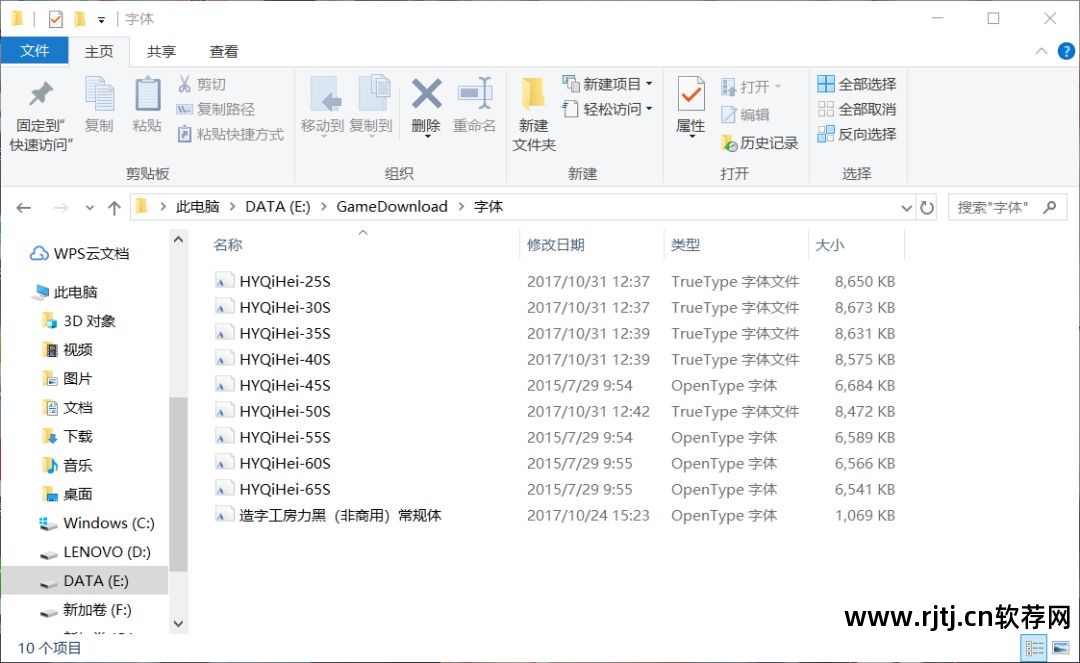The width and height of the screenshot is (1080, 663).
Task: Open History (历史记录)
Action: tap(760, 143)
